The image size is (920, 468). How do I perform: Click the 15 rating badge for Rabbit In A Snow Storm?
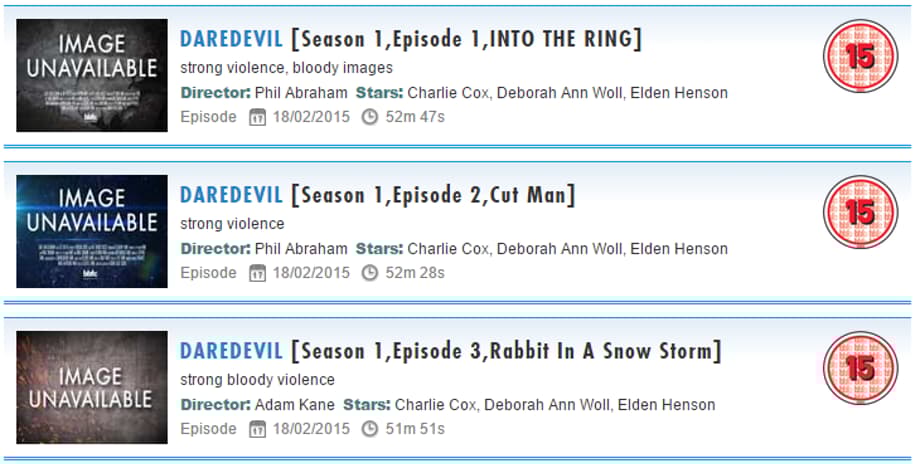(x=860, y=369)
